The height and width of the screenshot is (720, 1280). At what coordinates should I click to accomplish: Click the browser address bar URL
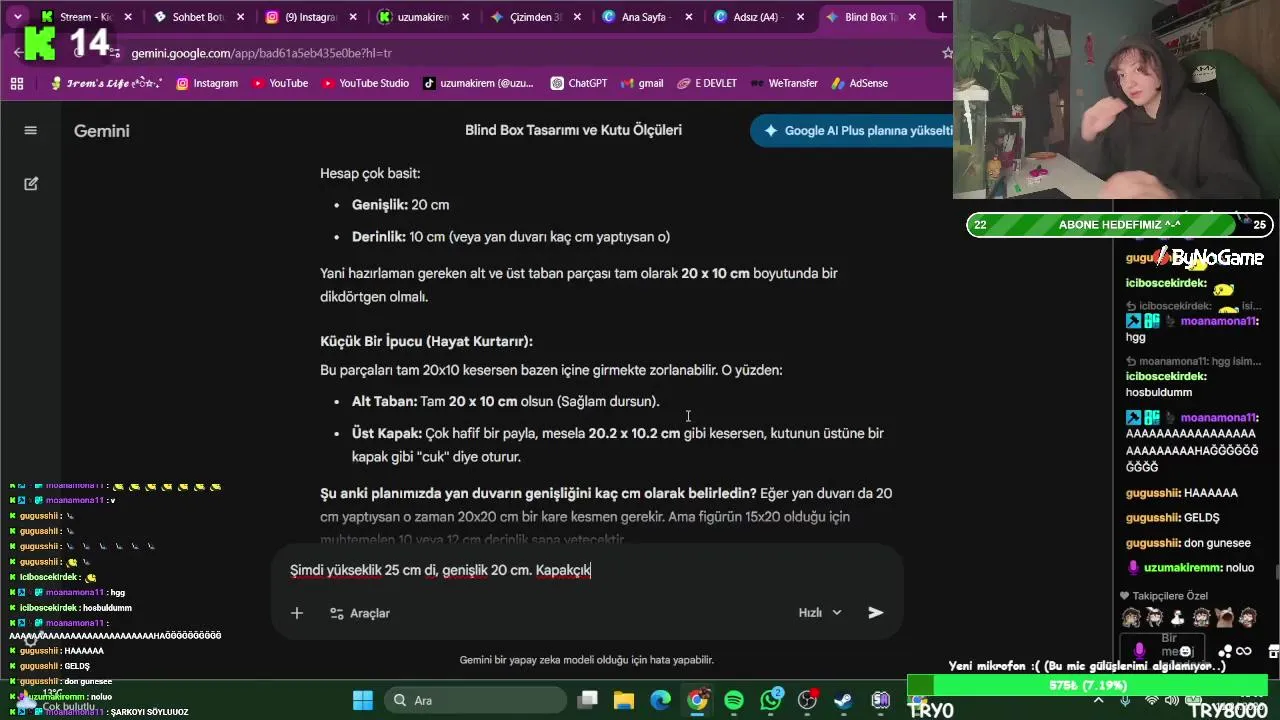pyautogui.click(x=261, y=53)
